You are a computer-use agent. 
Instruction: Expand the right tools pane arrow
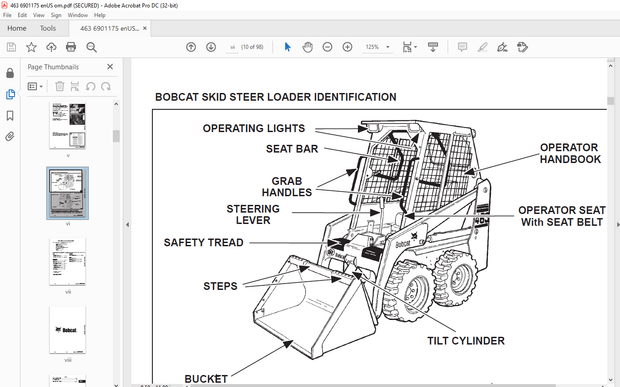point(618,225)
